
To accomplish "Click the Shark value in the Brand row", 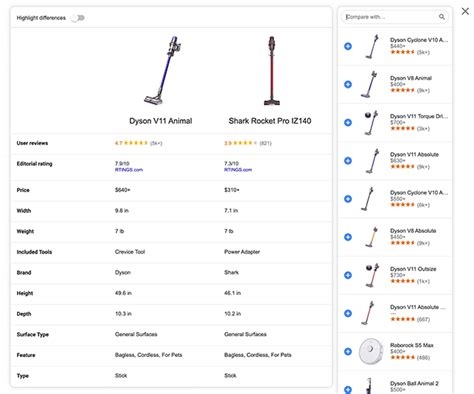I will (x=231, y=272).
